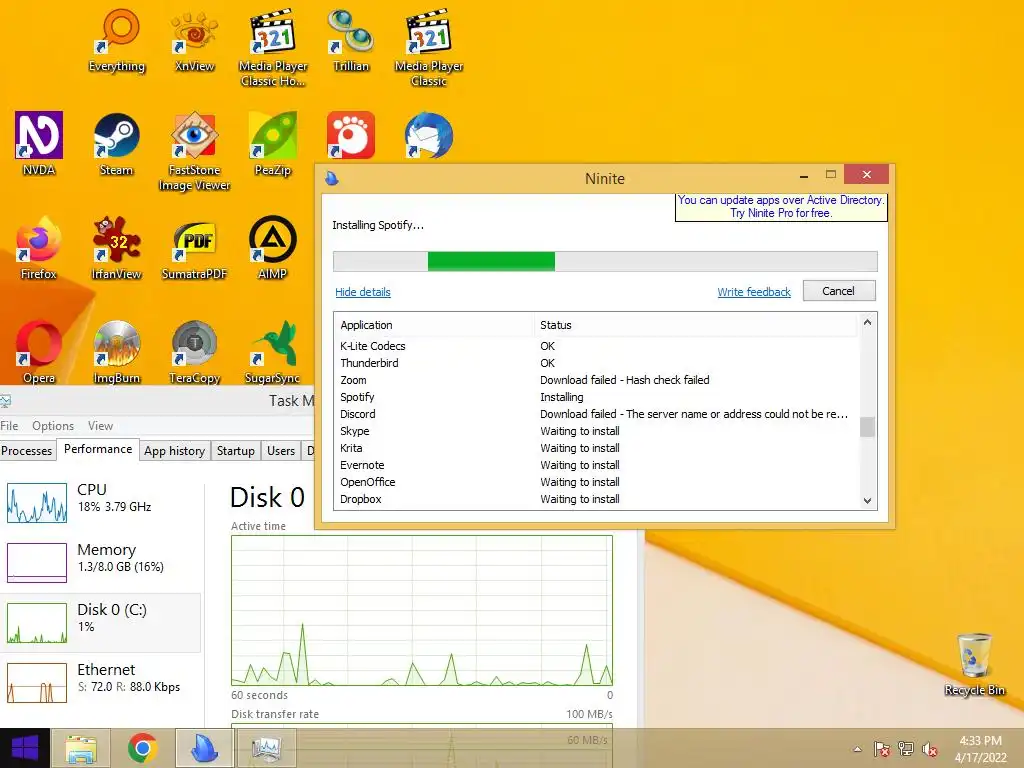Launch the Steam desktop icon
Viewport: 1024px width, 768px height.
pos(116,144)
